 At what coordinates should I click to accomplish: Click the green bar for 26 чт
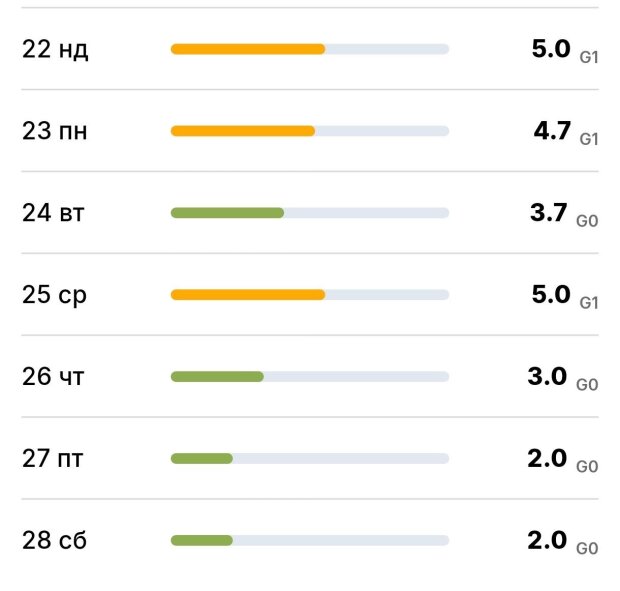[x=217, y=377]
